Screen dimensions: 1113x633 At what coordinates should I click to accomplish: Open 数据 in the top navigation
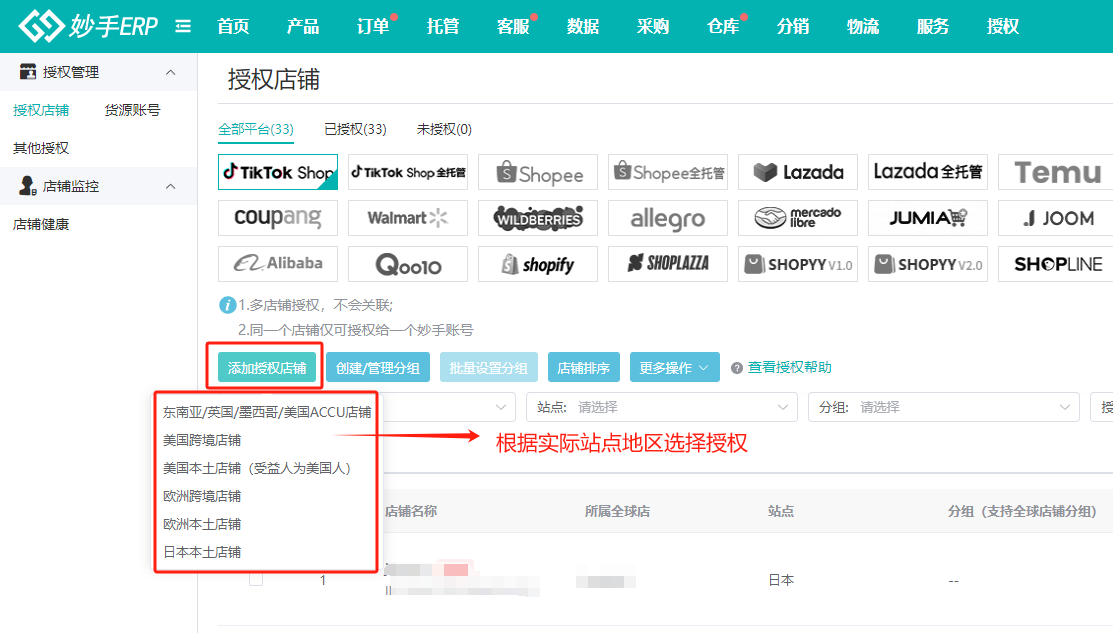pyautogui.click(x=583, y=26)
